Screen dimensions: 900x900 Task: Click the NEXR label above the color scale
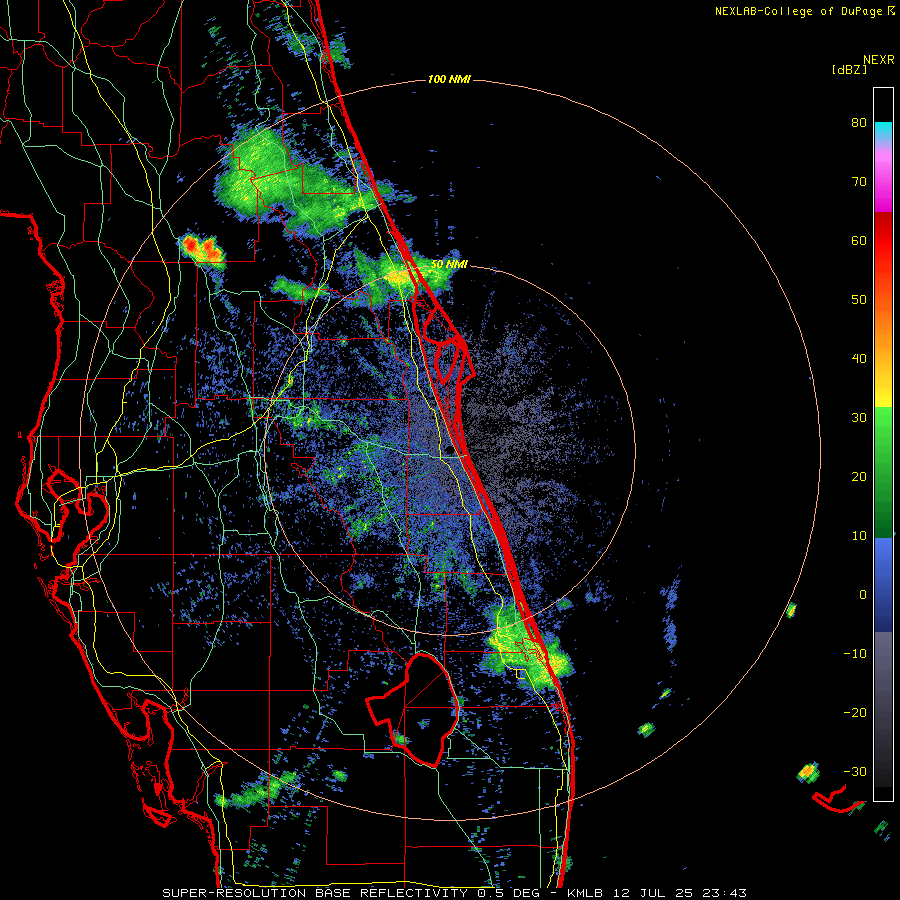point(879,59)
